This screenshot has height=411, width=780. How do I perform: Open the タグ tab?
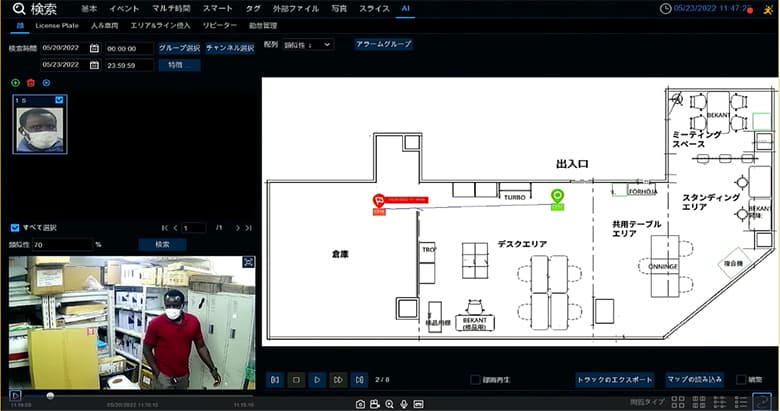tap(253, 8)
